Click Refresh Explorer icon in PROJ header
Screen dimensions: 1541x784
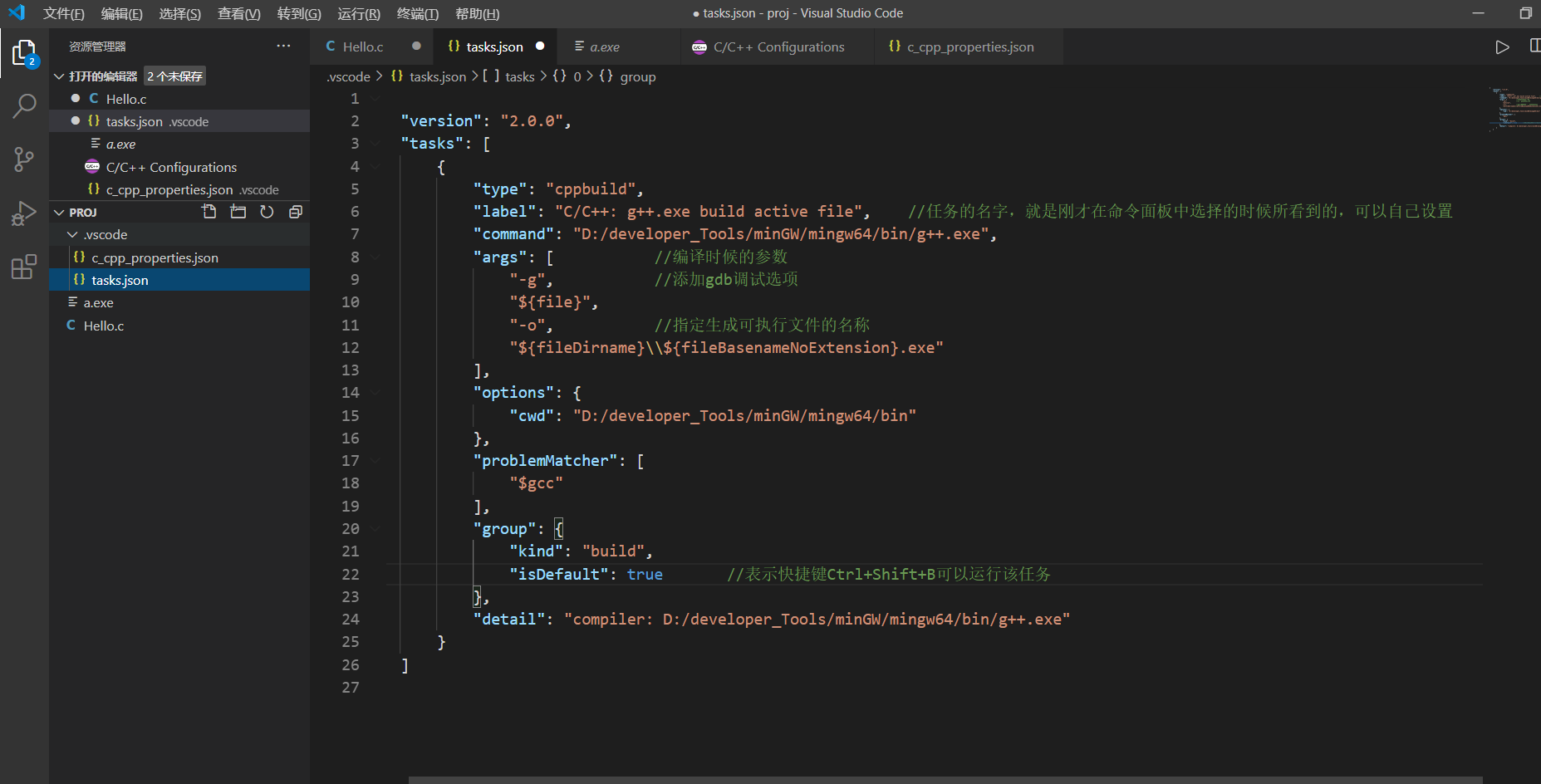[267, 212]
